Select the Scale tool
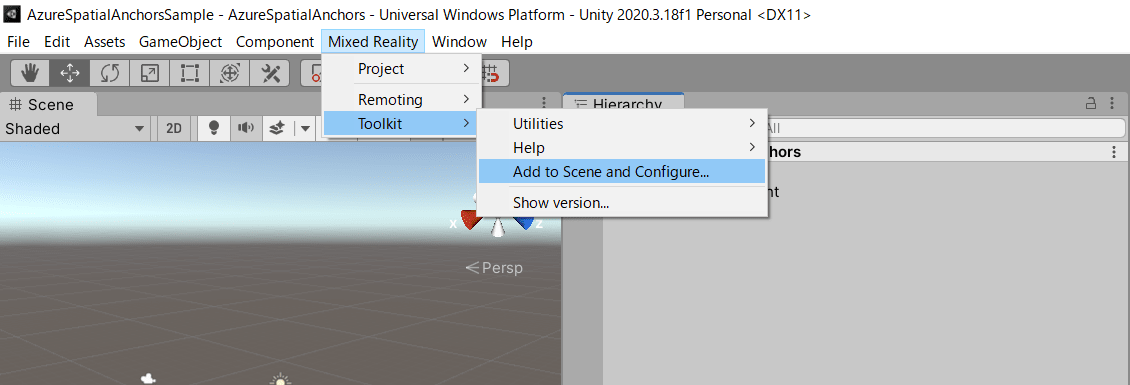Image resolution: width=1130 pixels, height=385 pixels. (150, 73)
